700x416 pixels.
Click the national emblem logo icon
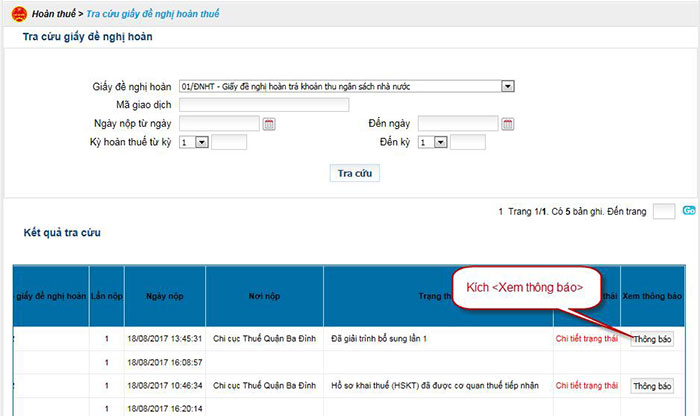(x=19, y=14)
